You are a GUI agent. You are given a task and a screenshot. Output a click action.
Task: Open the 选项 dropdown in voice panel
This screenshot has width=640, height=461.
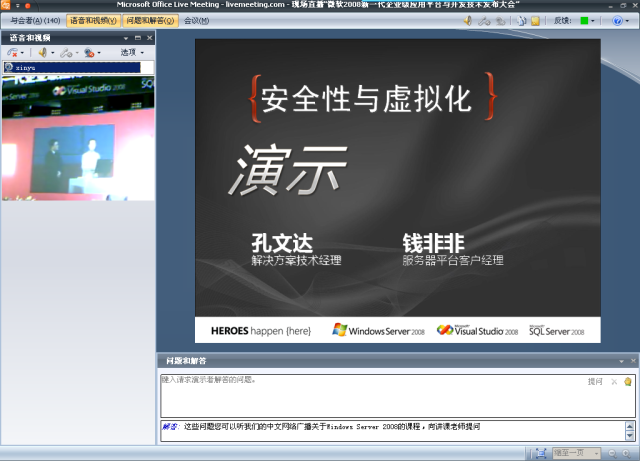point(131,52)
